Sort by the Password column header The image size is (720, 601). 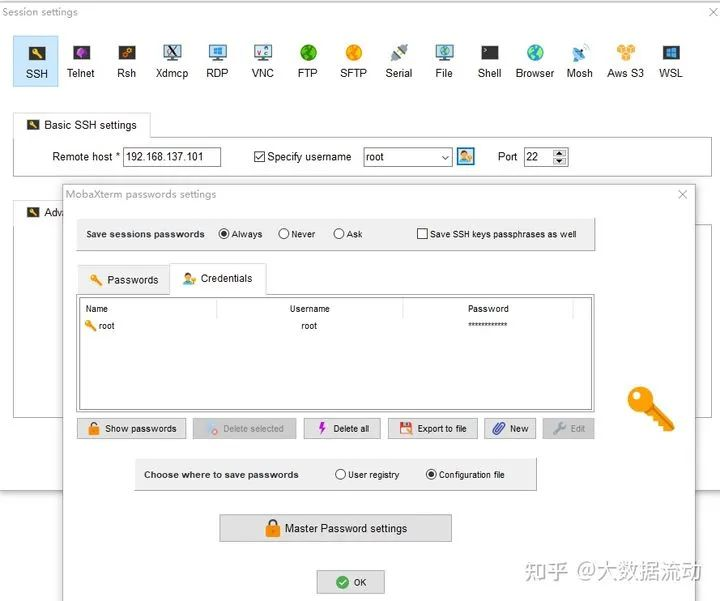[488, 309]
